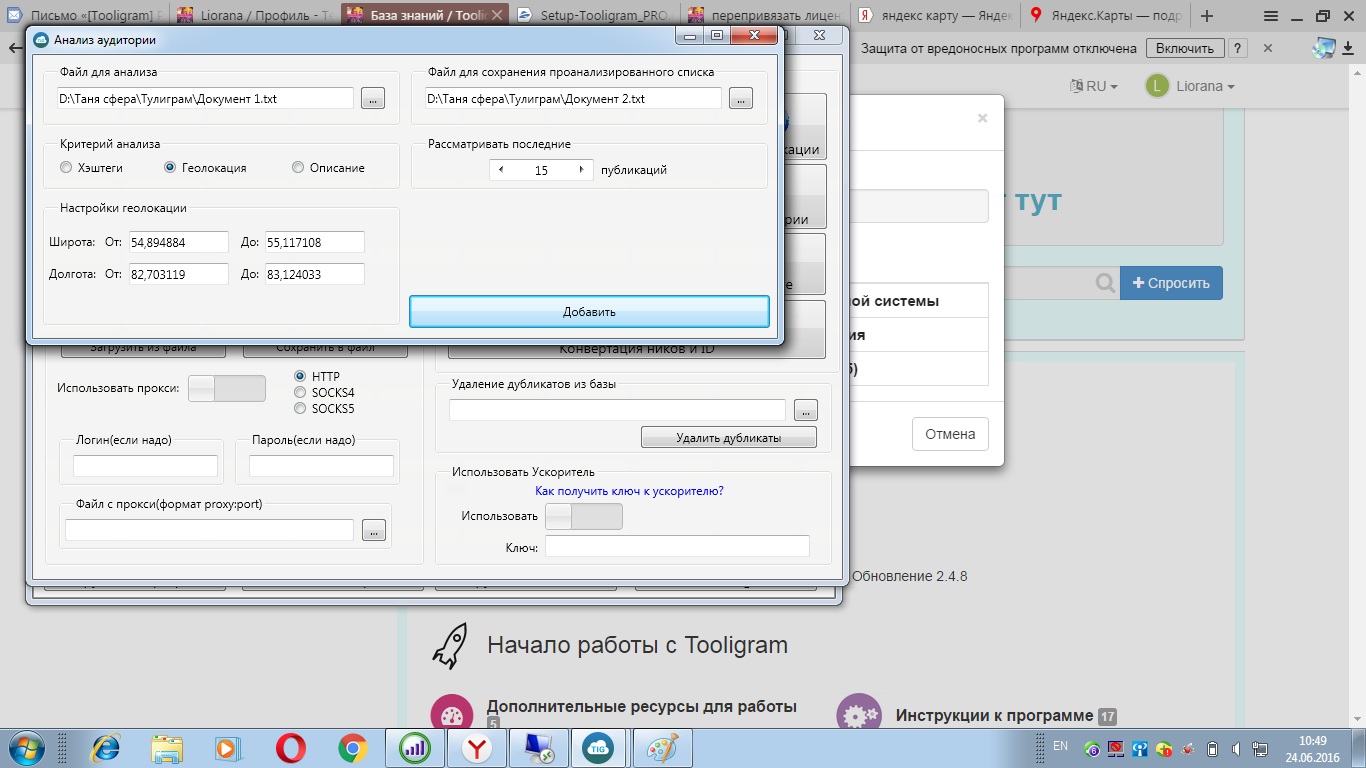Click the Долгота От field 82,703119
The image size is (1366, 768).
pyautogui.click(x=179, y=274)
